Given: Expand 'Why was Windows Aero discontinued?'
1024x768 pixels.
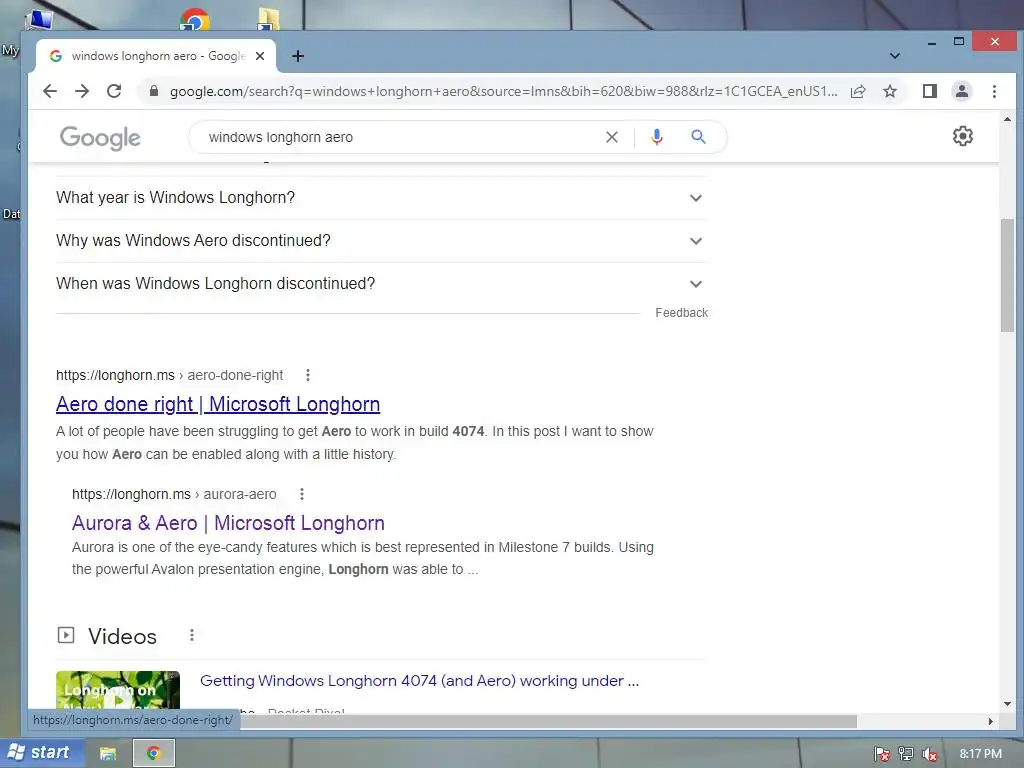Looking at the screenshot, I should click(382, 241).
